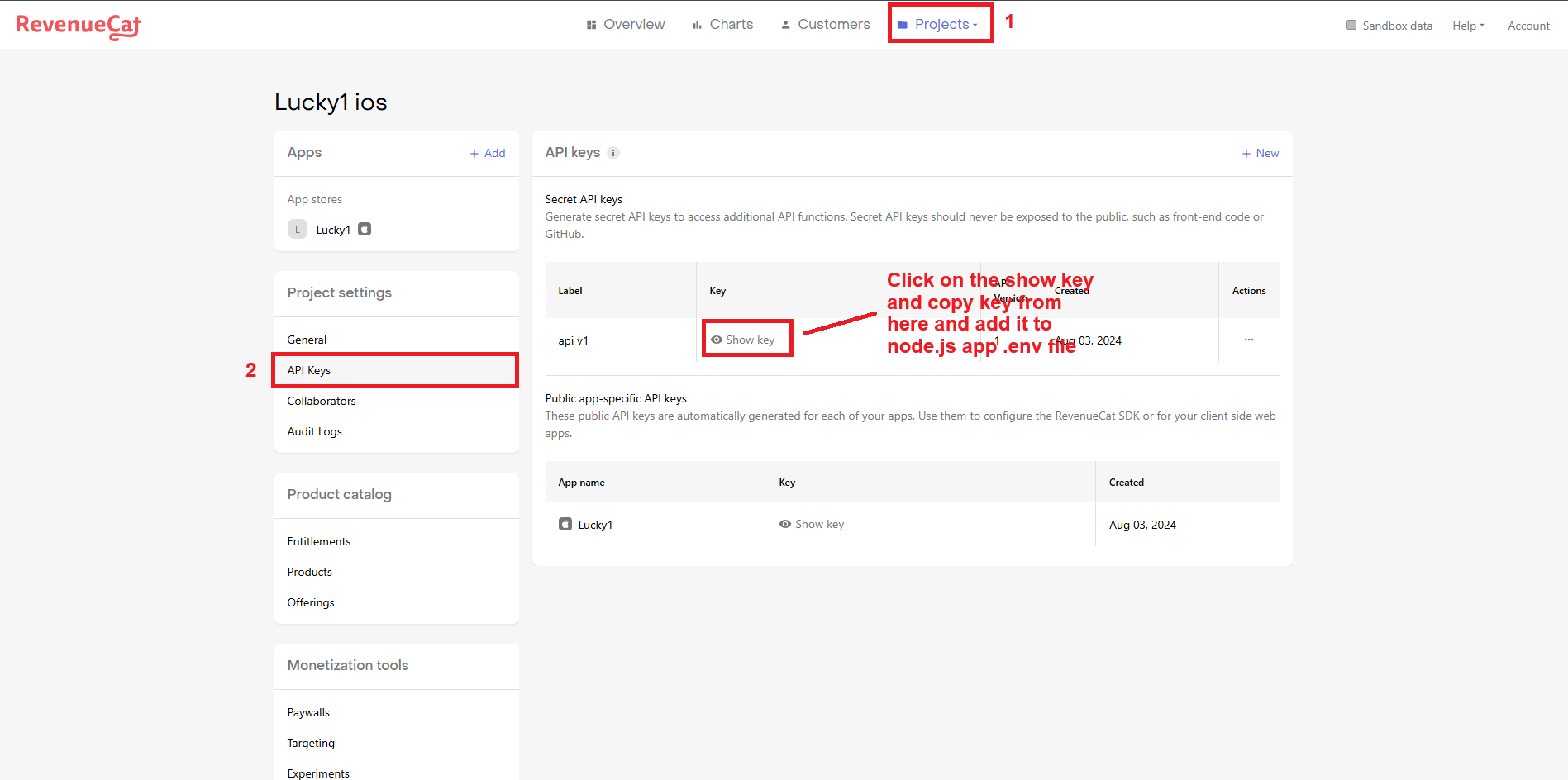Open the Account menu
The image size is (1568, 780).
click(x=1528, y=26)
